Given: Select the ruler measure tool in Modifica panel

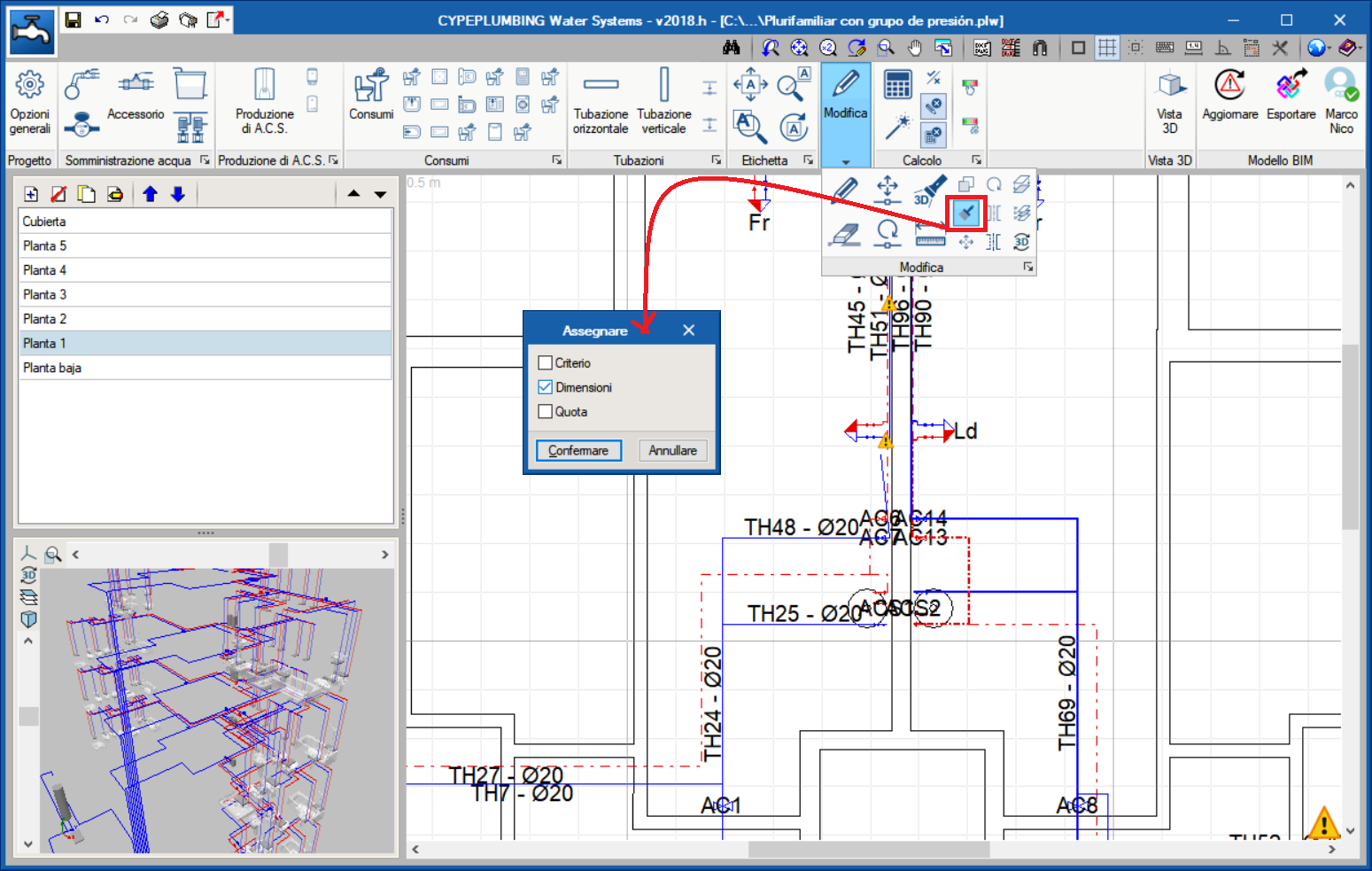Looking at the screenshot, I should coord(929,235).
